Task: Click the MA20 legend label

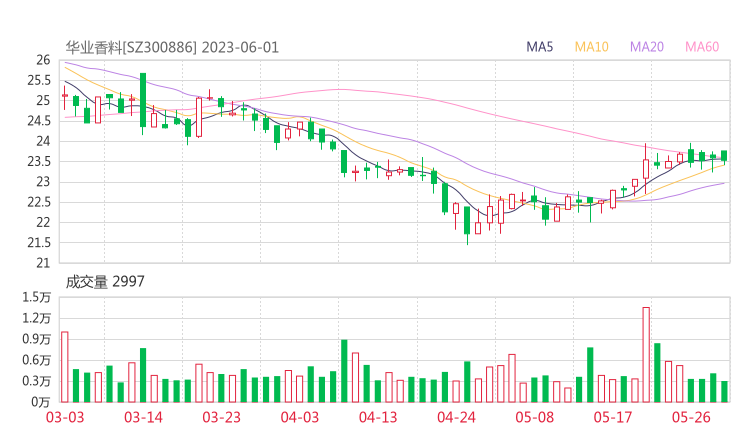Action: coord(647,47)
